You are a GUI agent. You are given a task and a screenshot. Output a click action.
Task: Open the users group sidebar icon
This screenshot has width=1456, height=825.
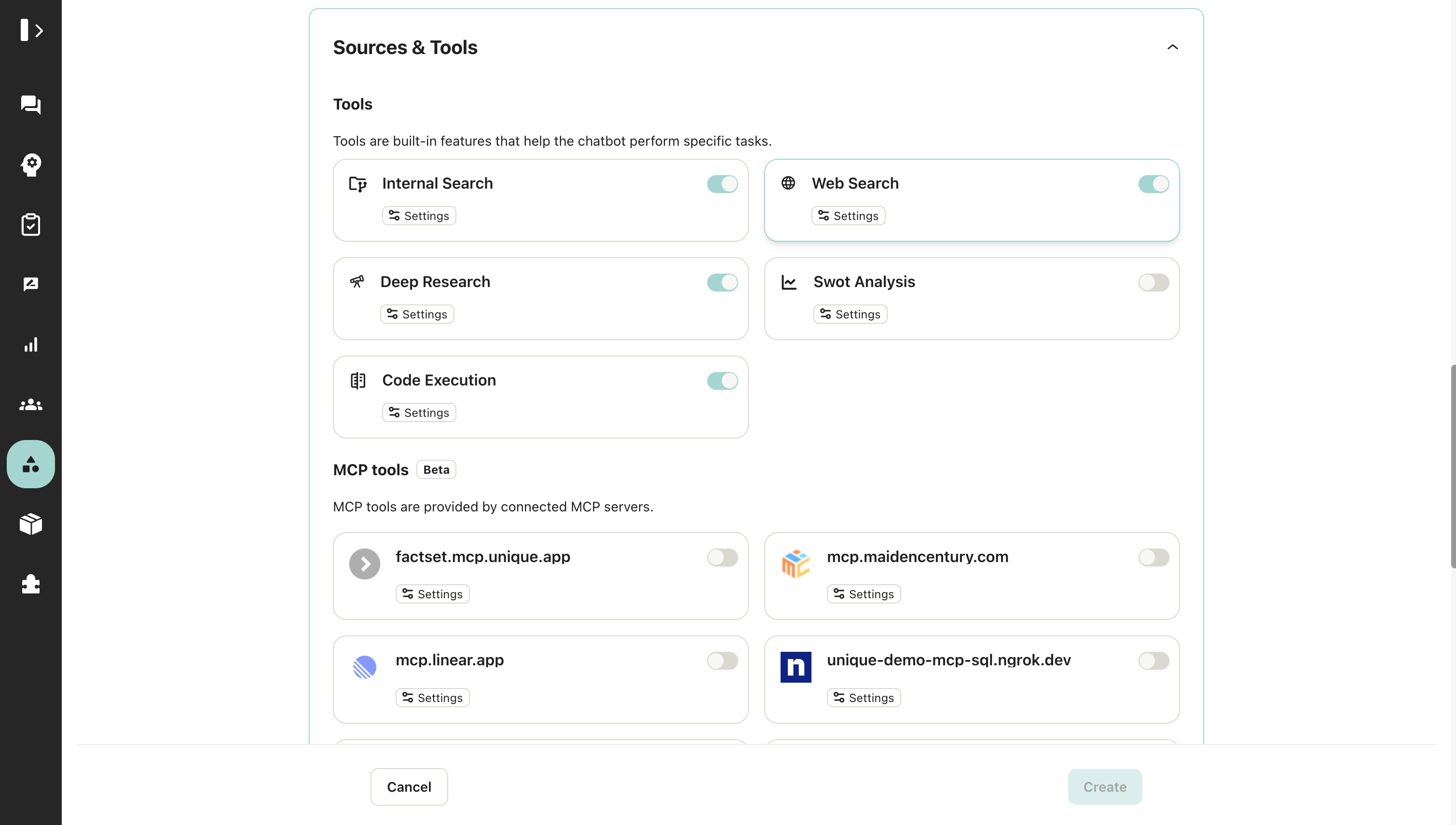30,405
